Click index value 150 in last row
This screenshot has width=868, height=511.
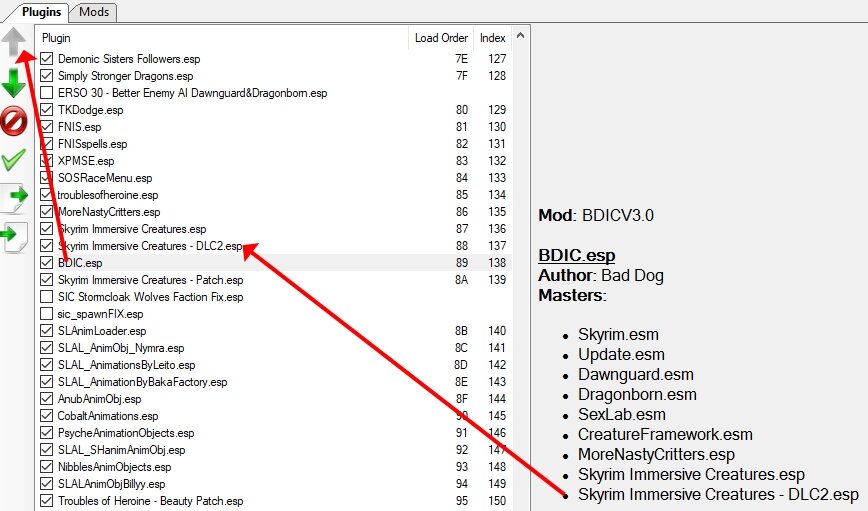(497, 501)
